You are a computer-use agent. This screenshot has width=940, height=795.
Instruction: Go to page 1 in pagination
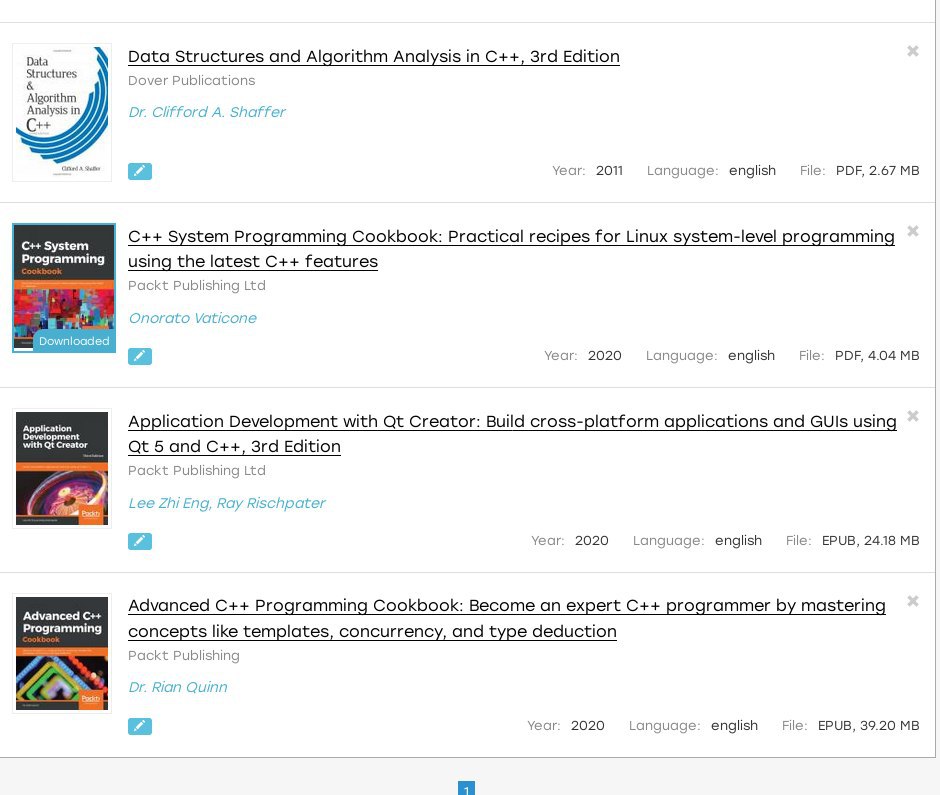pyautogui.click(x=466, y=788)
